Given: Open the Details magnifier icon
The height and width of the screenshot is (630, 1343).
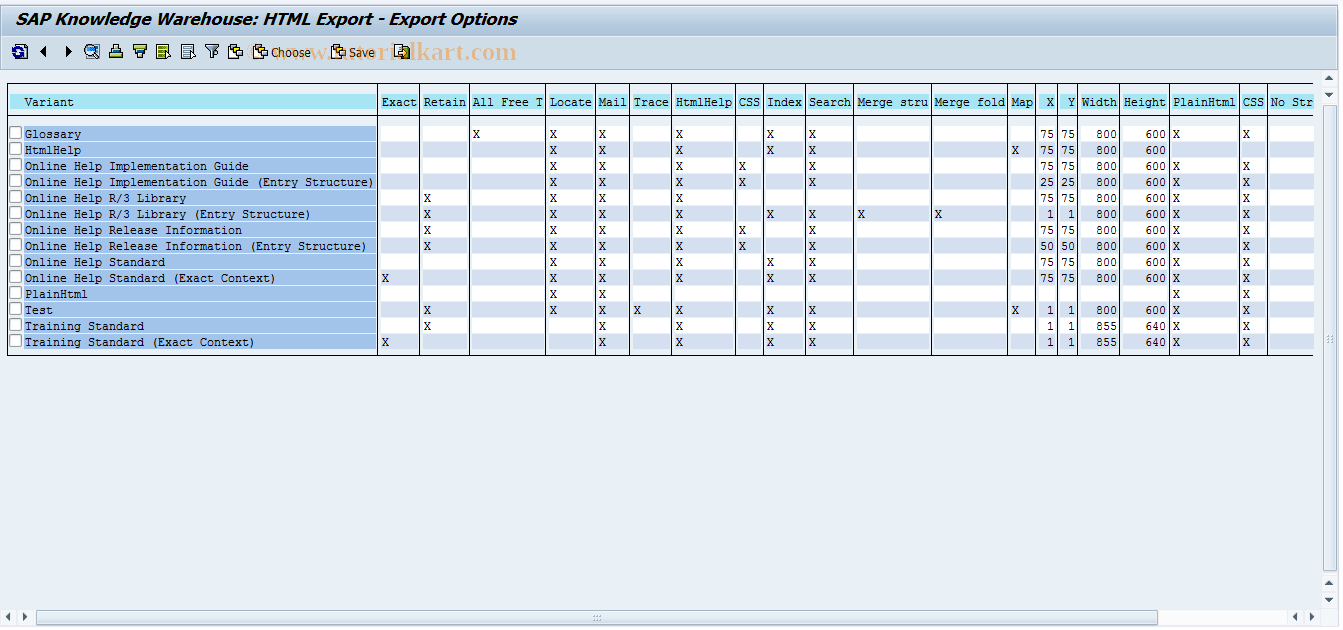Looking at the screenshot, I should tap(92, 52).
